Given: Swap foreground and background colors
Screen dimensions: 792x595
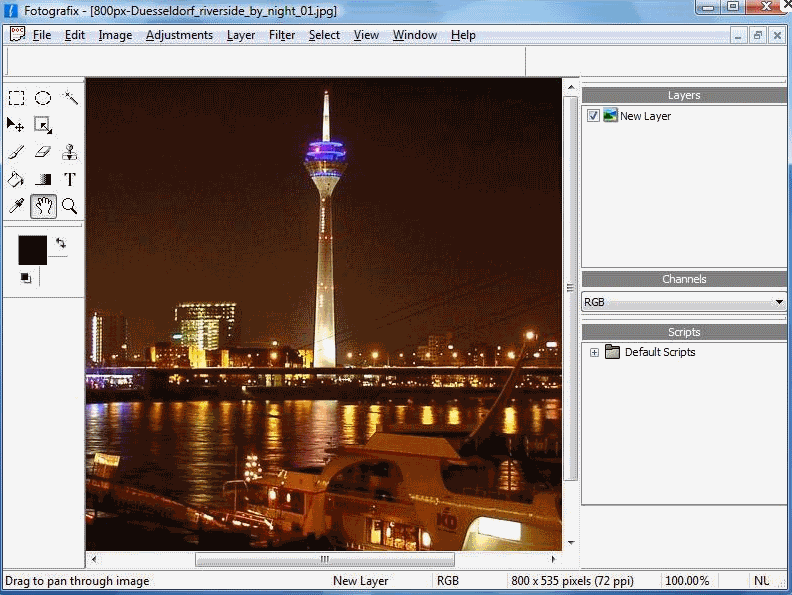Looking at the screenshot, I should pos(61,243).
